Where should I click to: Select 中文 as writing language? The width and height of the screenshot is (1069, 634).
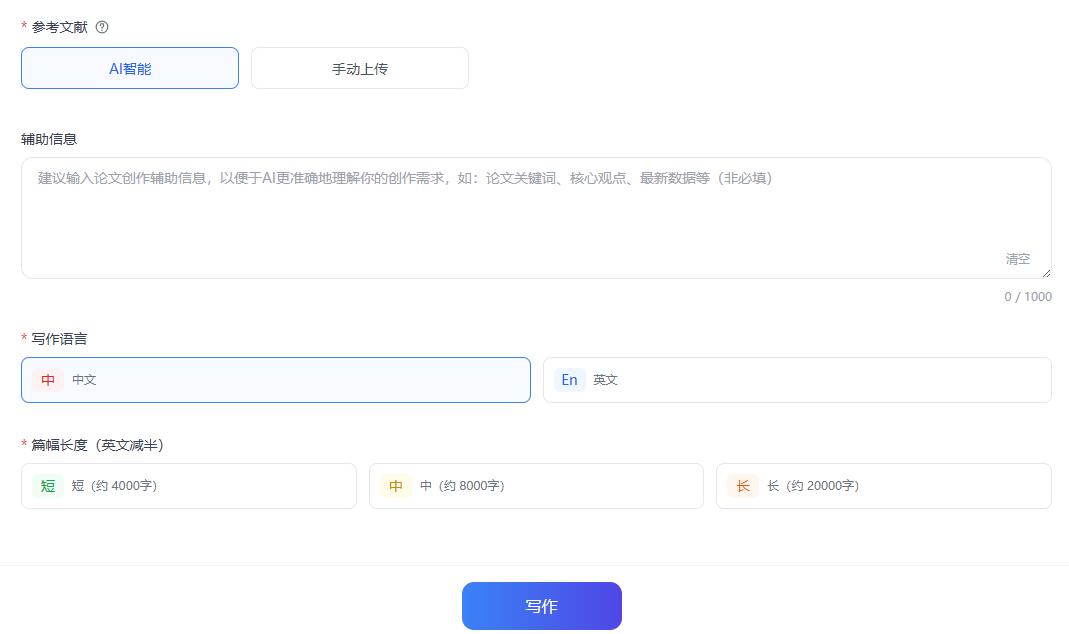(275, 380)
